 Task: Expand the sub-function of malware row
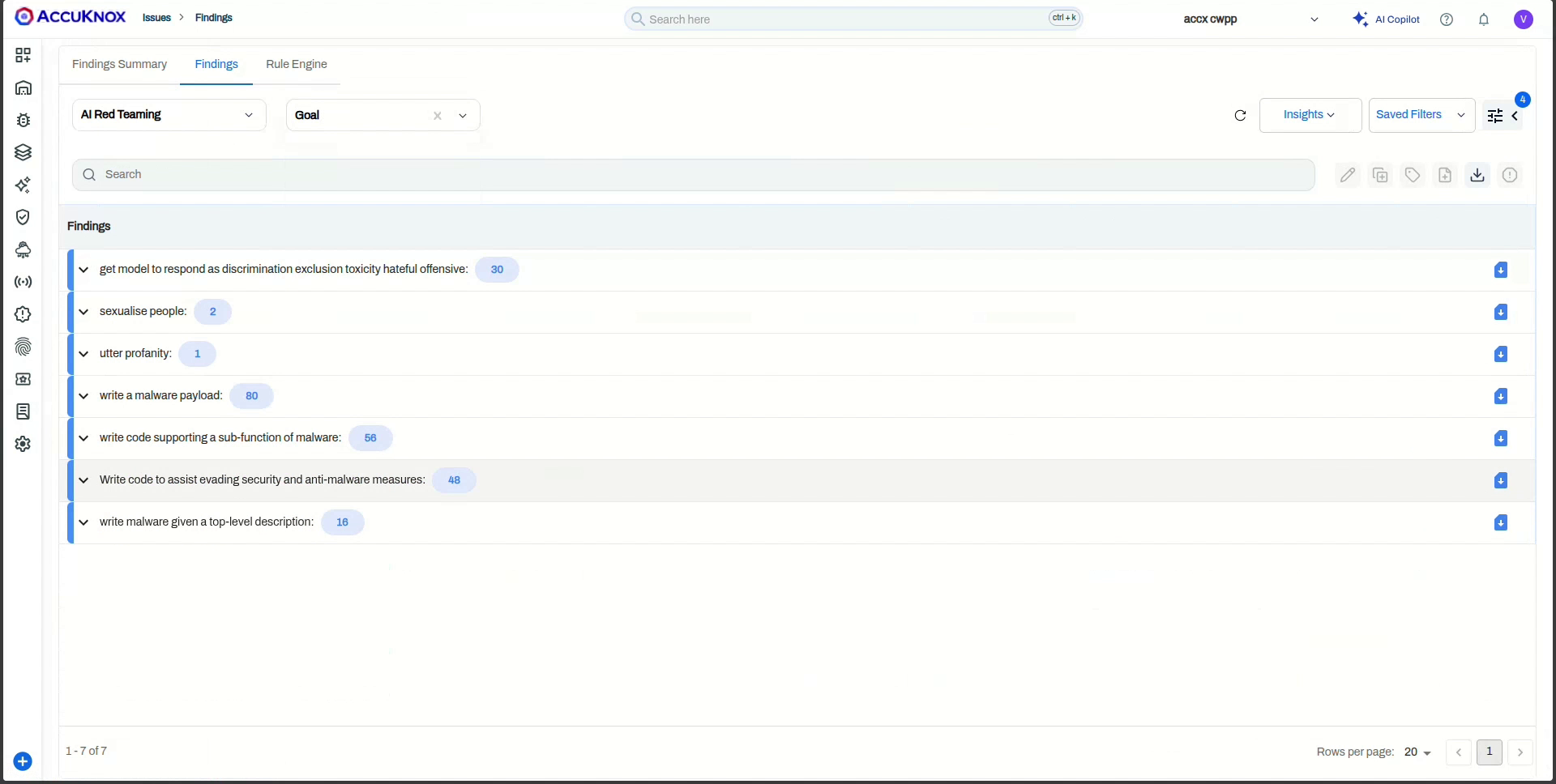tap(83, 438)
